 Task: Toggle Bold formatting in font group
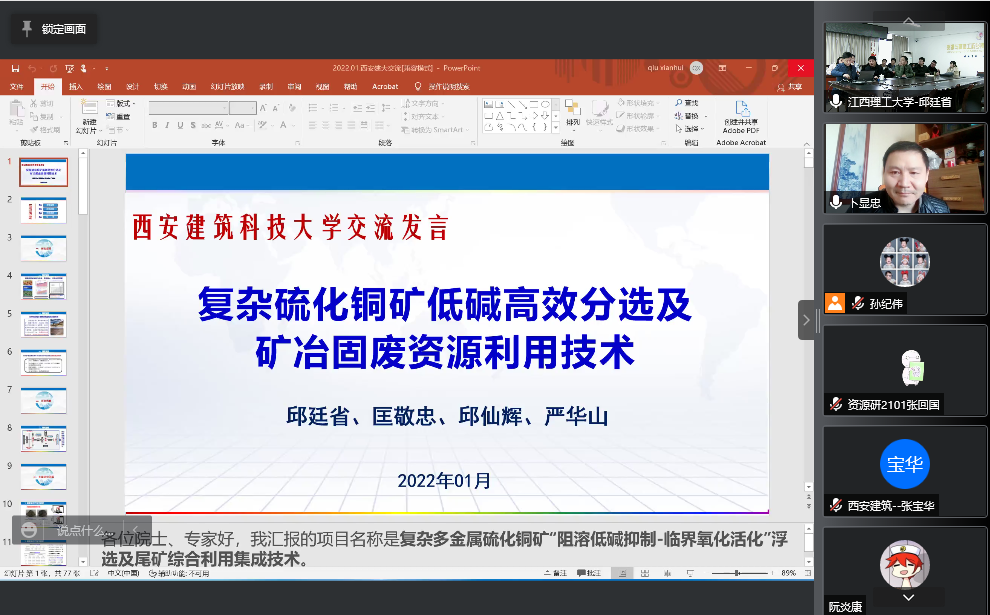point(153,125)
